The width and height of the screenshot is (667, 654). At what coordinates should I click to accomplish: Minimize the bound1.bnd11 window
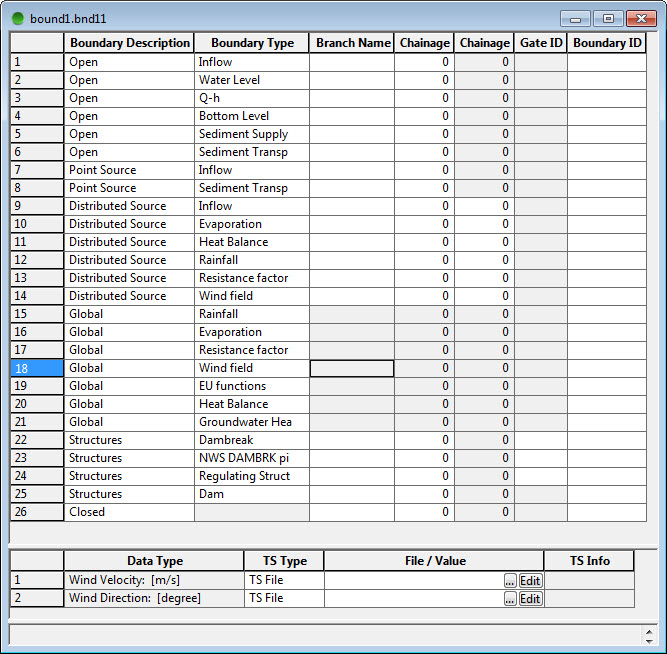pos(575,18)
